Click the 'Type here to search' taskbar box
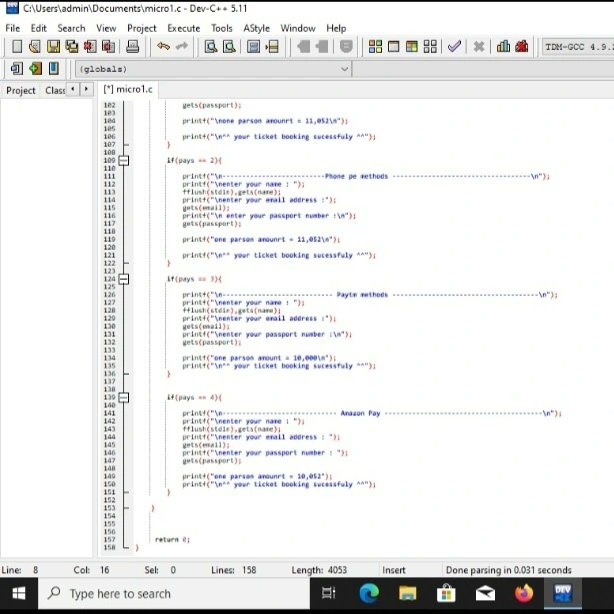The width and height of the screenshot is (614, 614). point(174,594)
